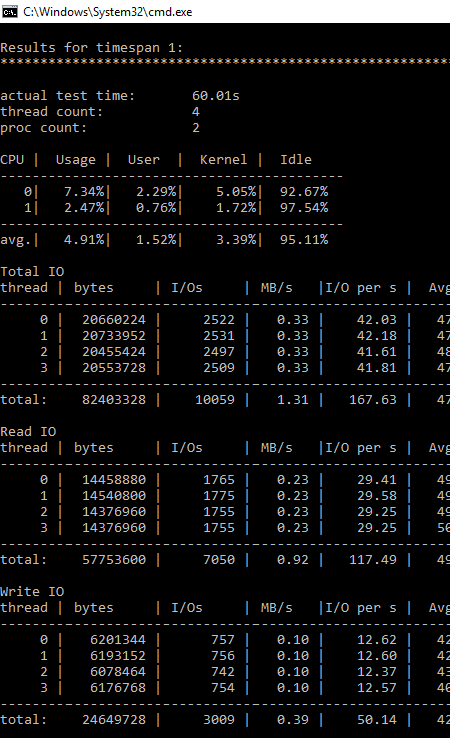Click Total IO count 2497
The image size is (450, 738).
(x=219, y=352)
